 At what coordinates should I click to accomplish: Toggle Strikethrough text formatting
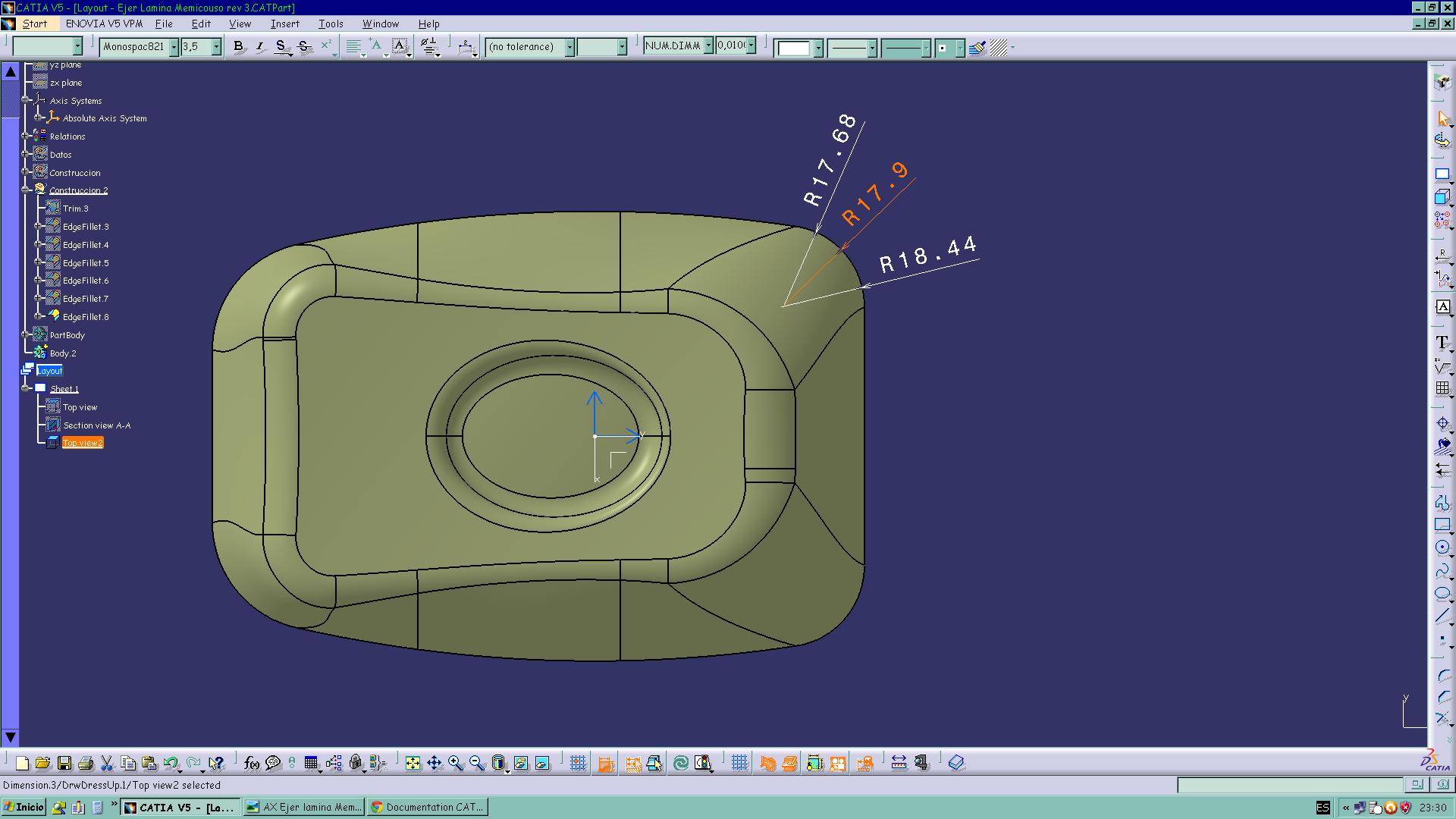click(304, 46)
